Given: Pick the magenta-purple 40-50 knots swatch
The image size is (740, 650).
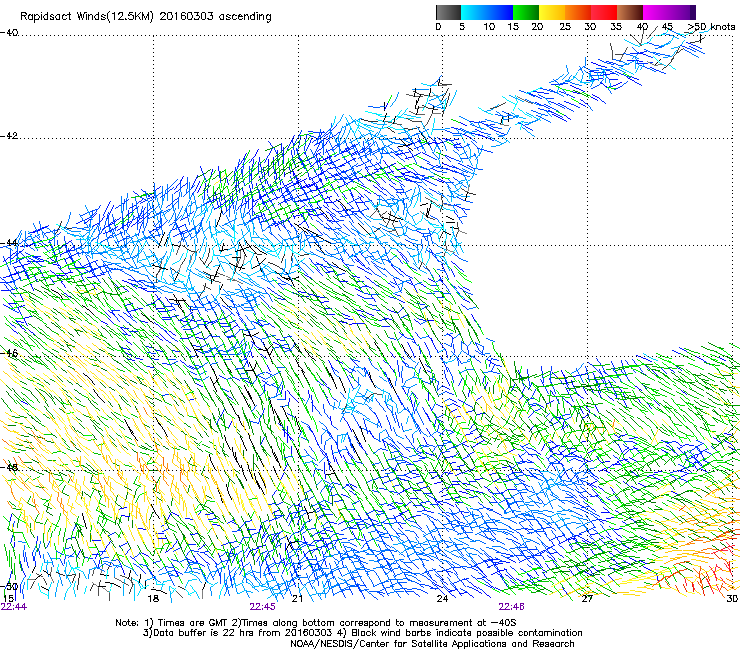Looking at the screenshot, I should [669, 12].
